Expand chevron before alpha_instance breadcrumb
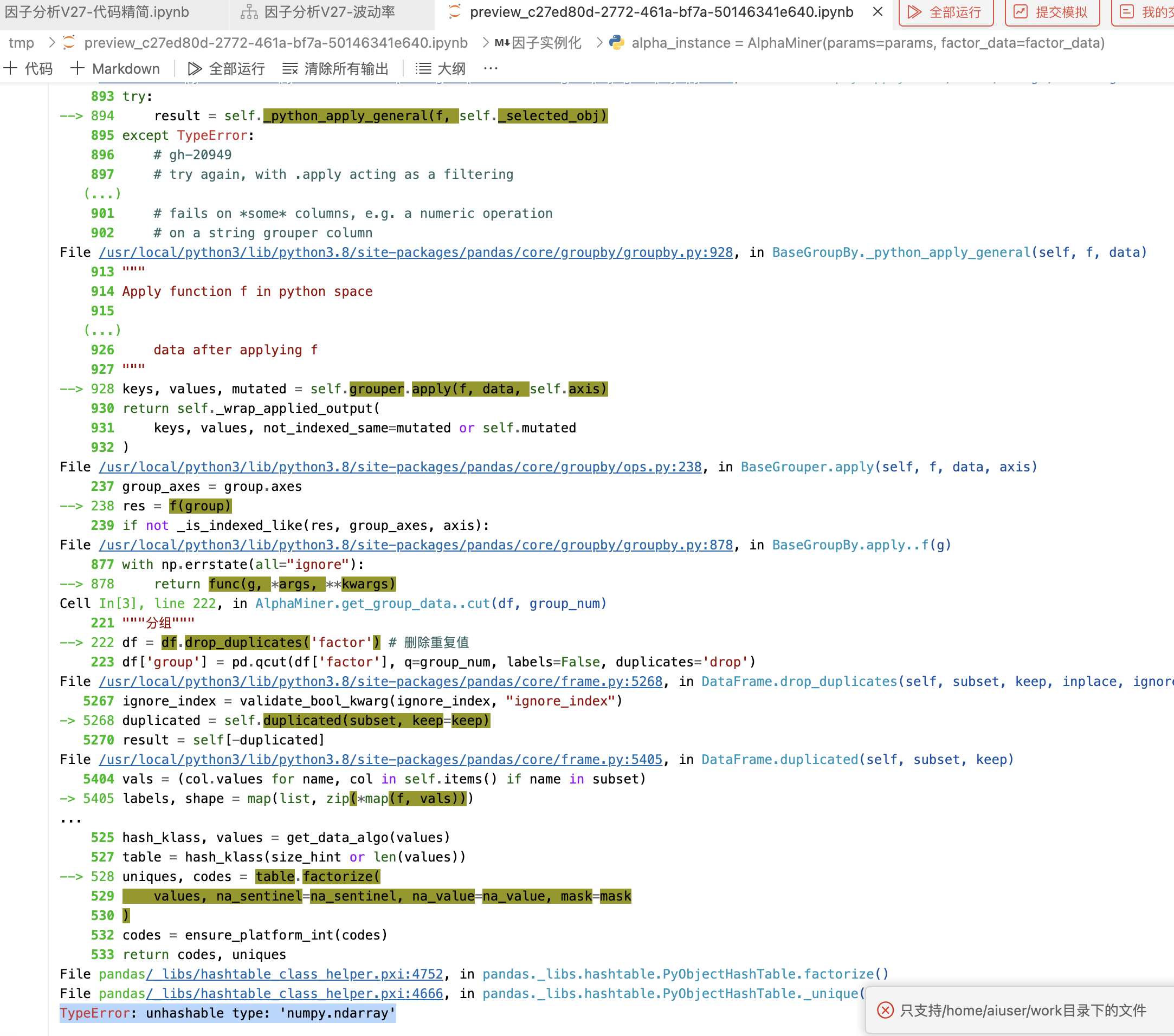The image size is (1174, 1036). pos(599,42)
